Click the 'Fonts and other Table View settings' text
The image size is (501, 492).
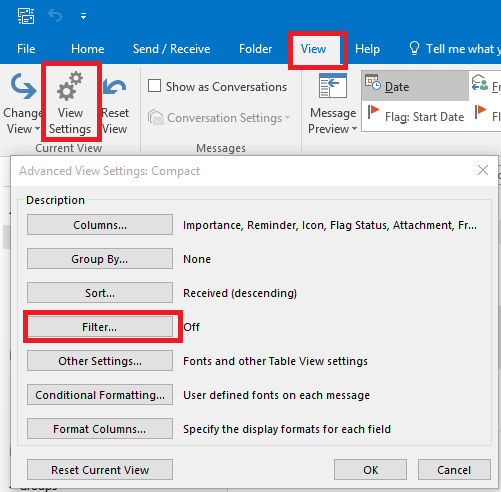click(275, 361)
